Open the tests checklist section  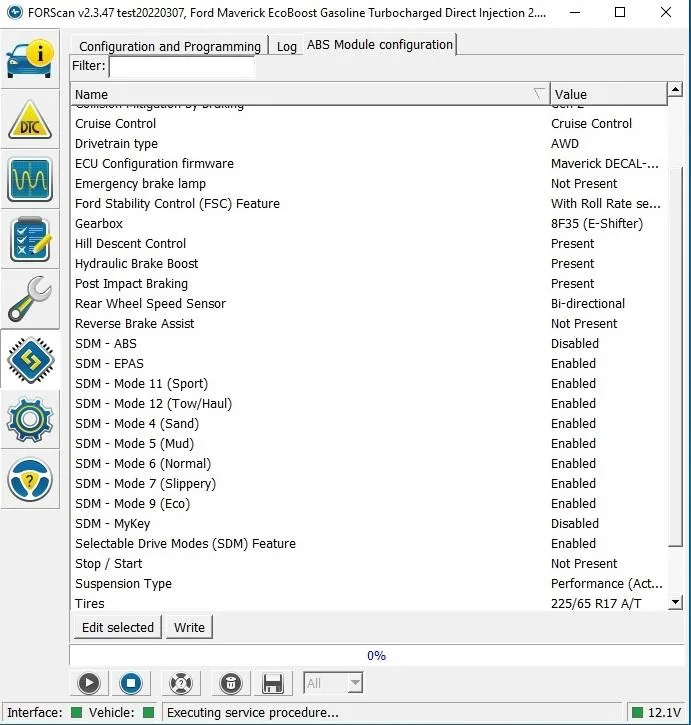pos(30,240)
